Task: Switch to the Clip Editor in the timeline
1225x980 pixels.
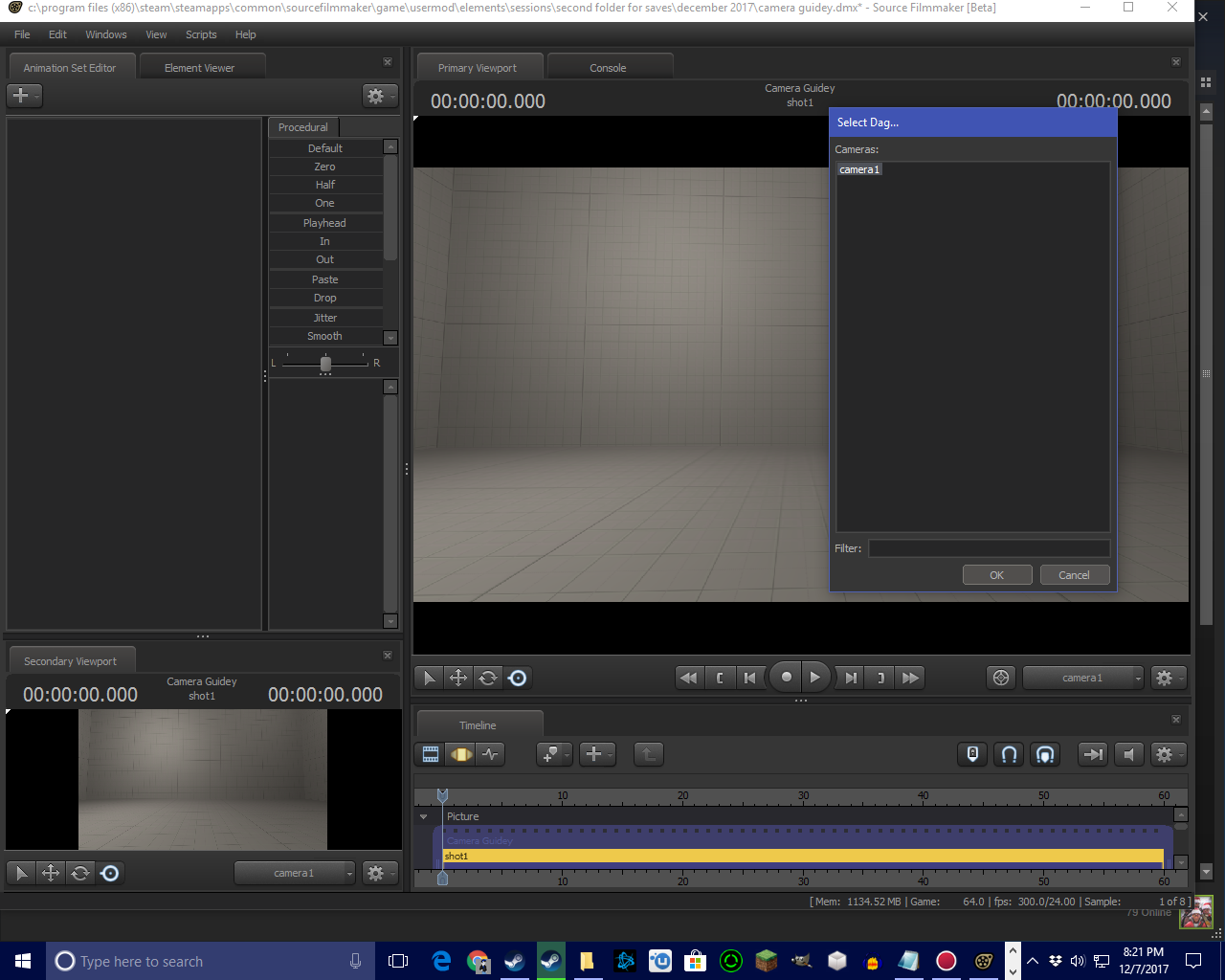Action: (x=431, y=754)
